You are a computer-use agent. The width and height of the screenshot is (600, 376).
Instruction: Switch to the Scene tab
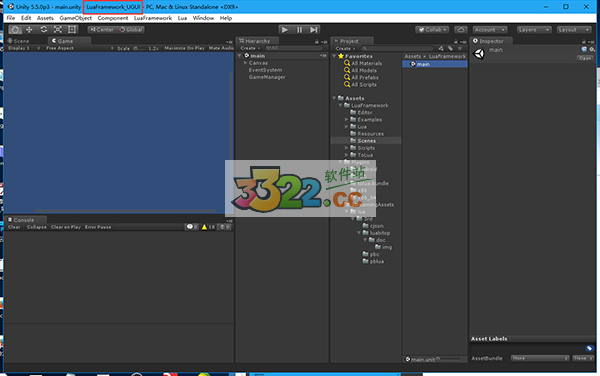click(18, 41)
